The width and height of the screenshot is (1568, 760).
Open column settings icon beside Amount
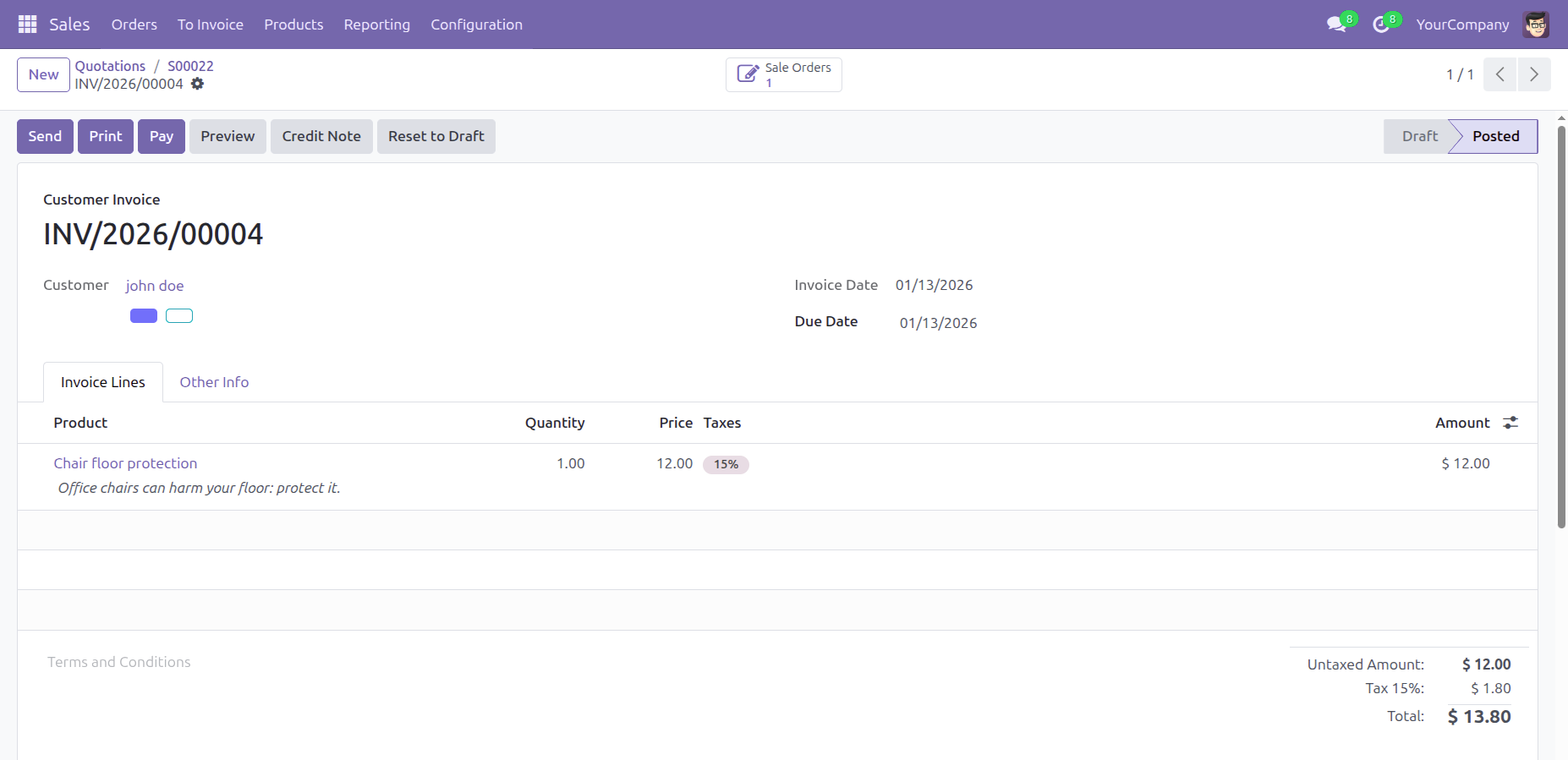(1510, 423)
